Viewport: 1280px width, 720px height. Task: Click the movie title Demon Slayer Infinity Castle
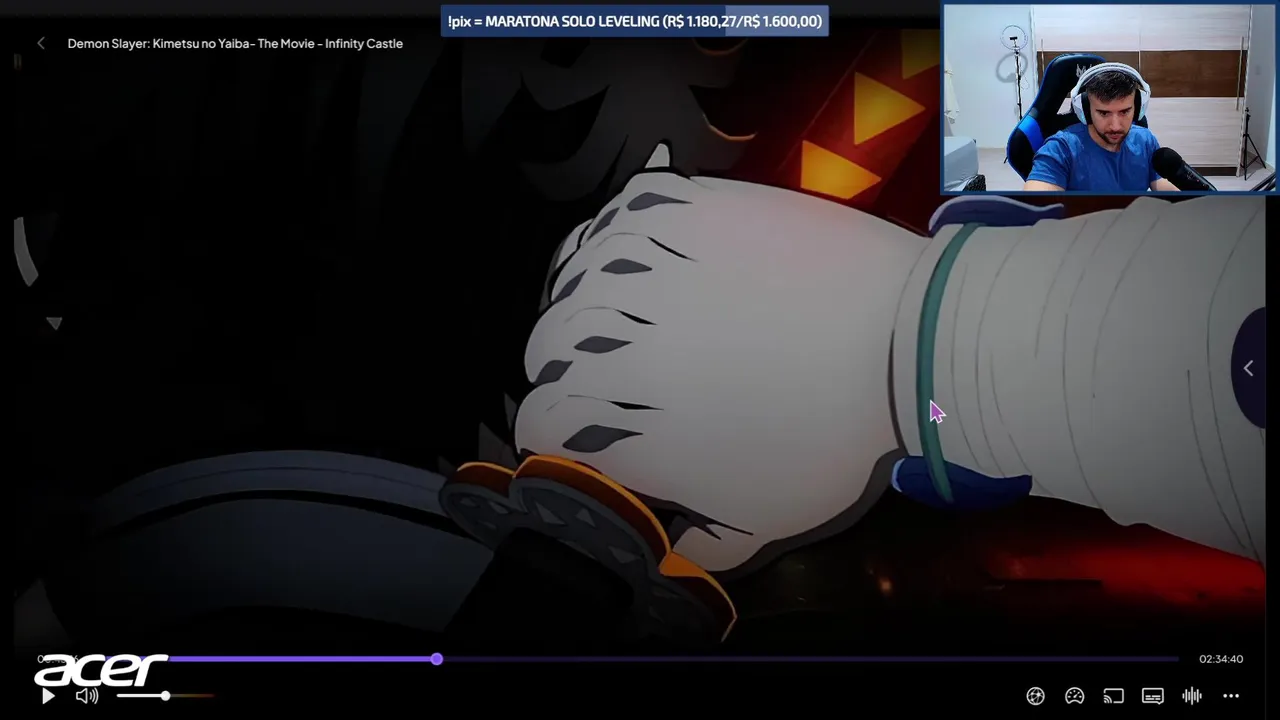[x=235, y=43]
